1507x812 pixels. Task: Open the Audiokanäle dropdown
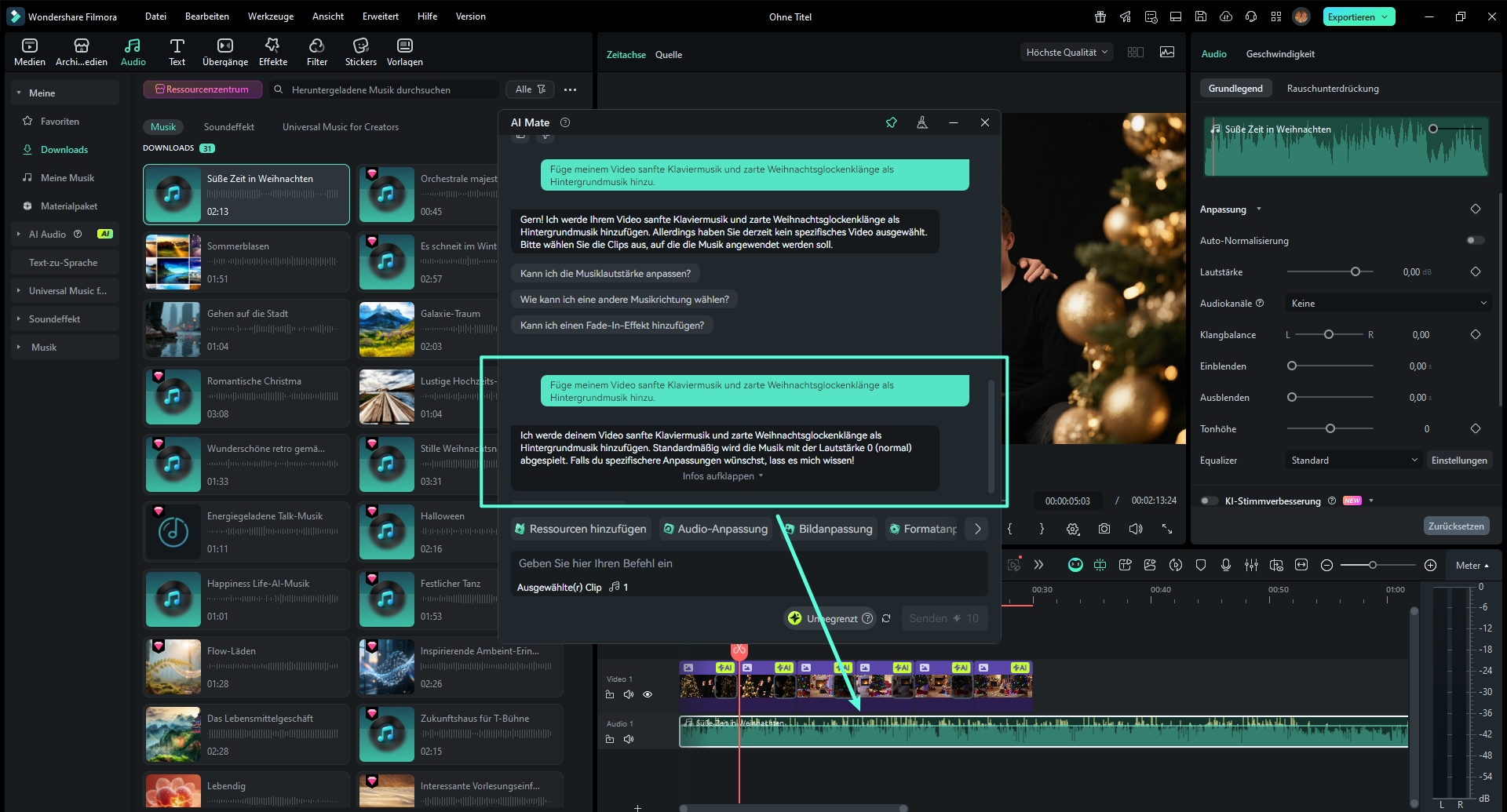tap(1388, 304)
